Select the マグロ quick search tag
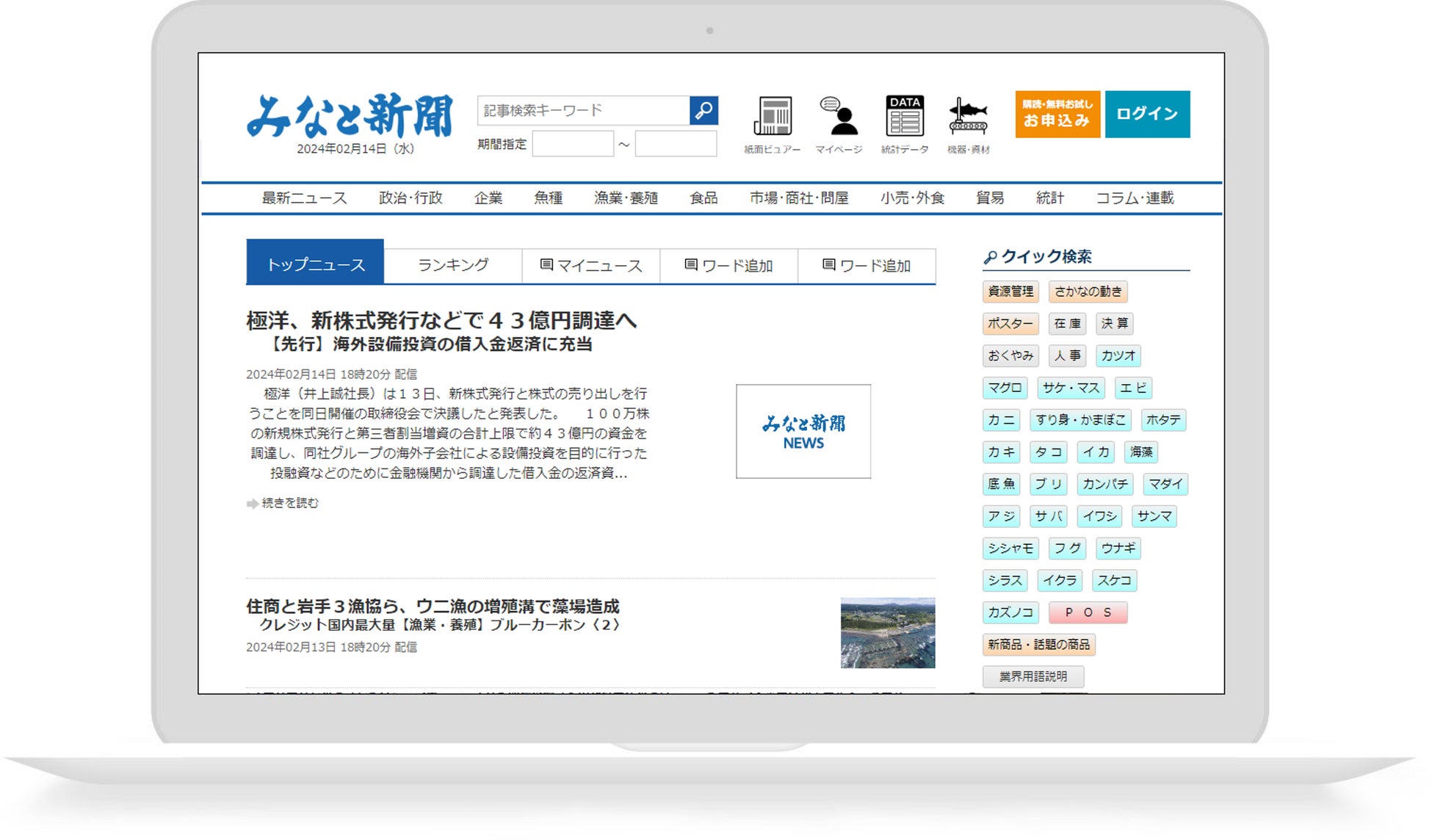This screenshot has width=1432, height=840. [x=1005, y=388]
